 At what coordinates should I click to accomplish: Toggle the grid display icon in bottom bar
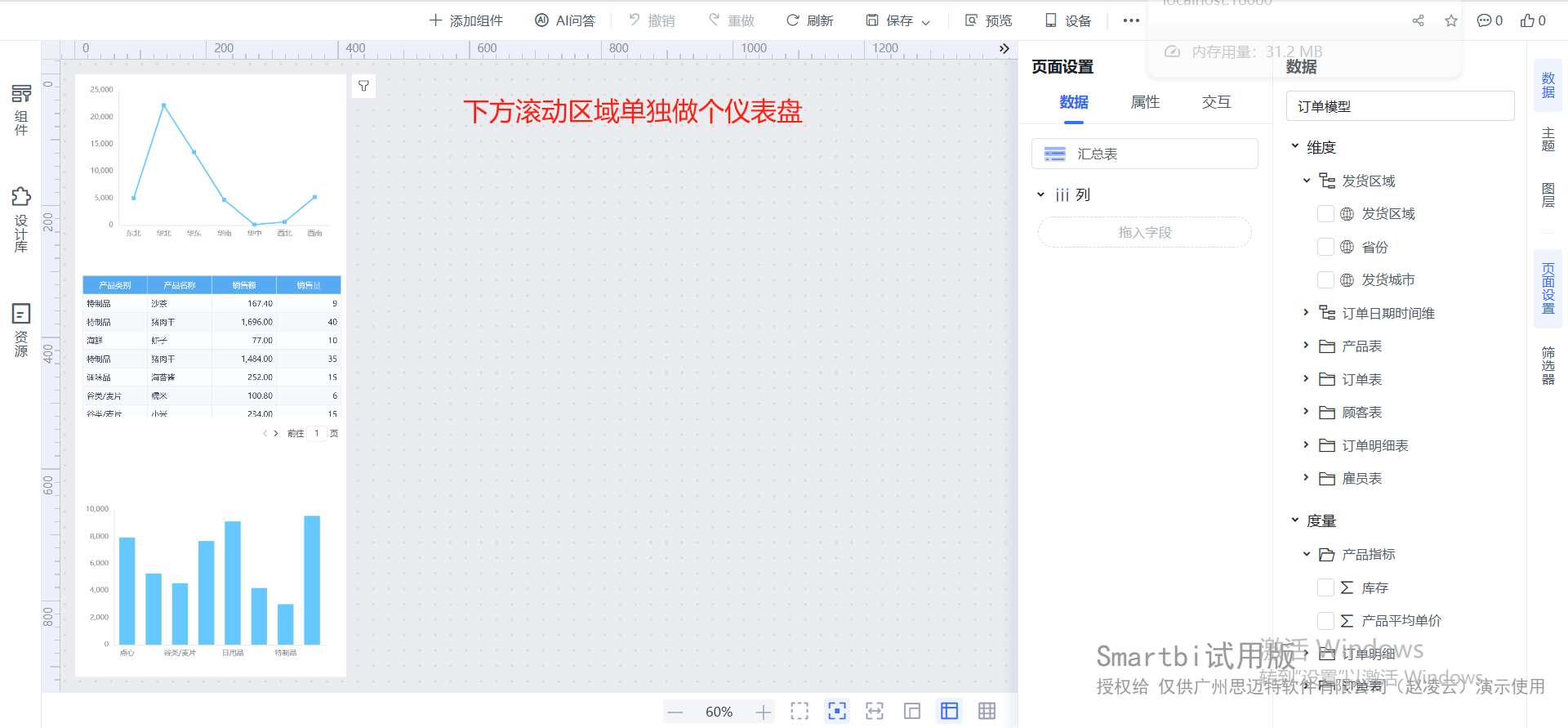[x=987, y=712]
